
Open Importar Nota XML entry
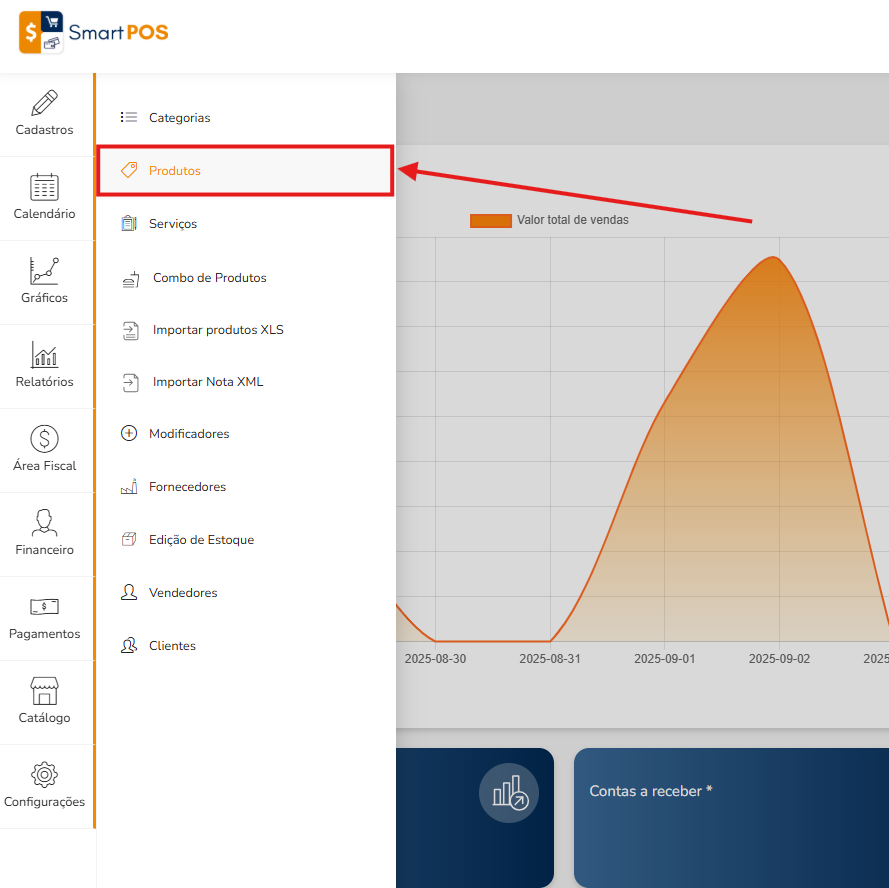246,382
